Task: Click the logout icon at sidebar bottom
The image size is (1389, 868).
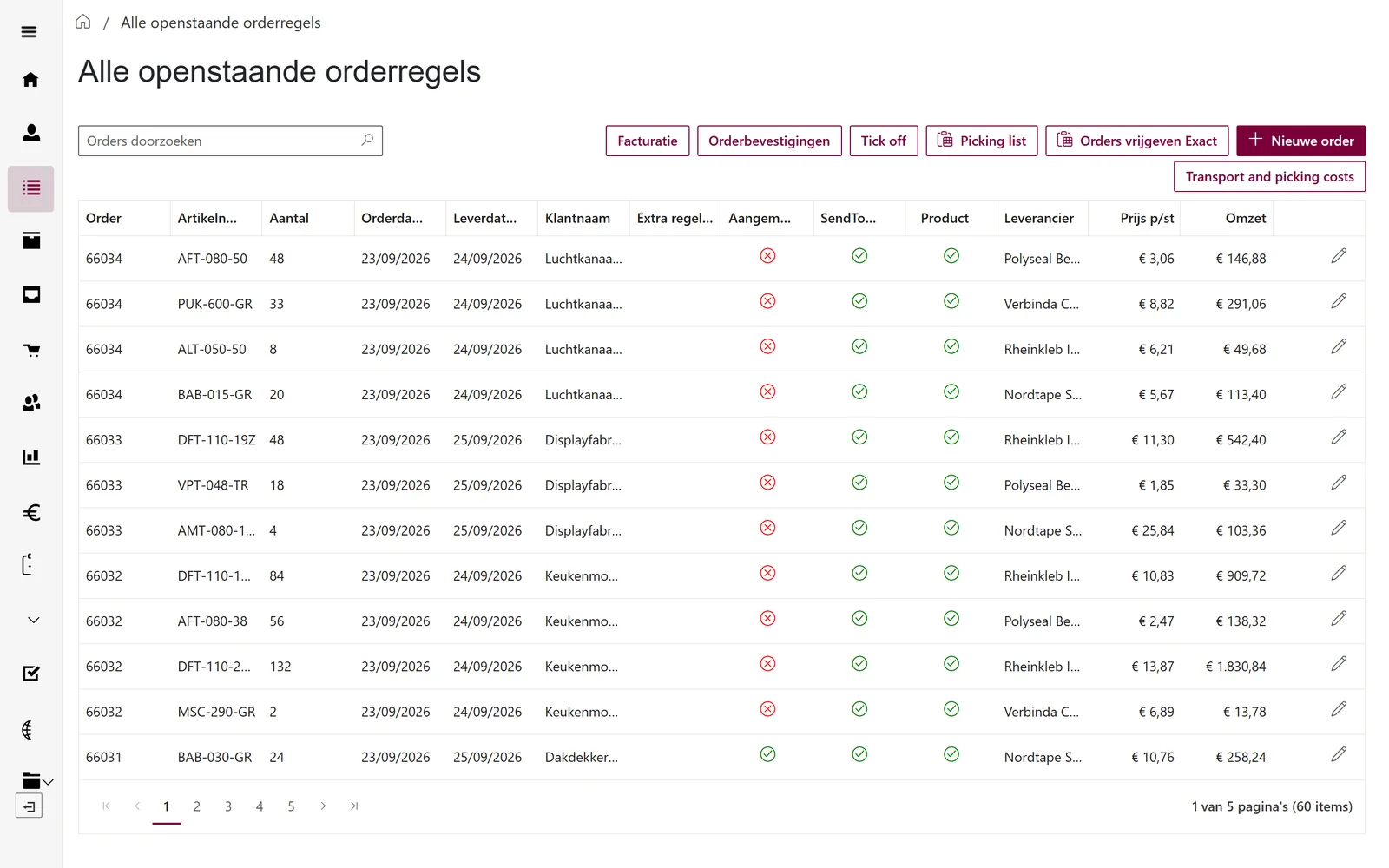Action: (x=29, y=806)
